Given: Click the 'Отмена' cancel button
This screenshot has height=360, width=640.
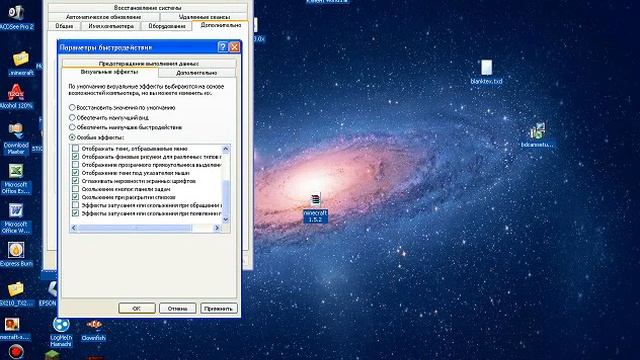Looking at the screenshot, I should click(178, 308).
